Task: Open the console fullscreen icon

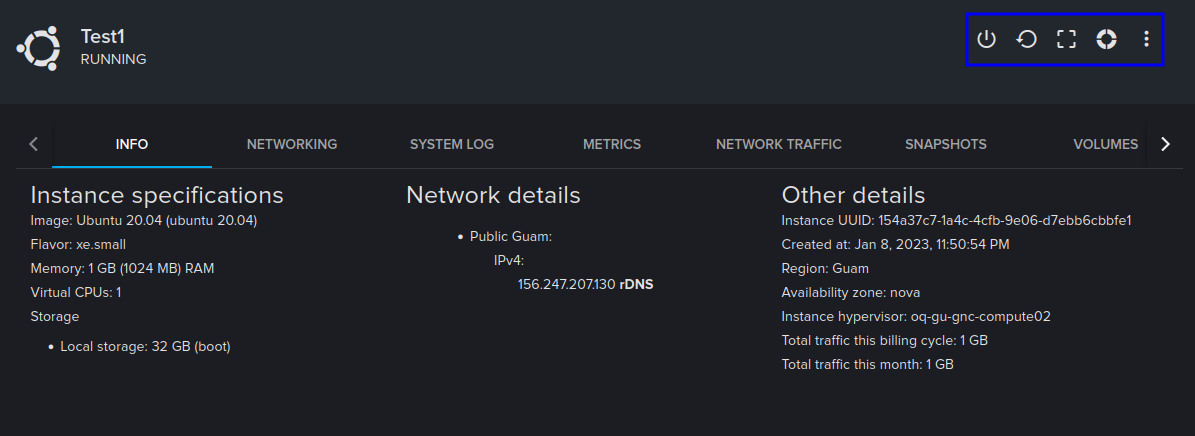Action: [1066, 40]
